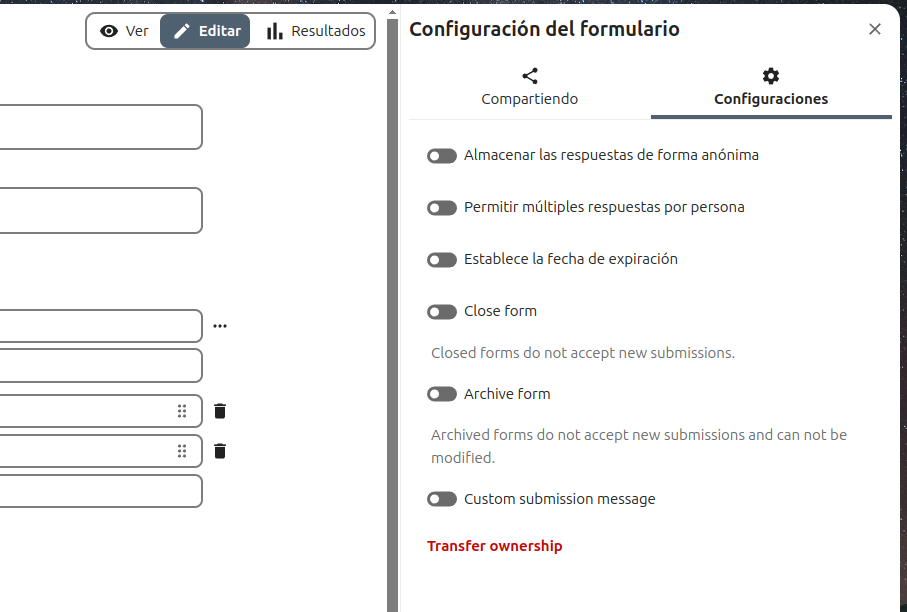
Task: Open the Resultados bar chart view
Action: [x=316, y=31]
